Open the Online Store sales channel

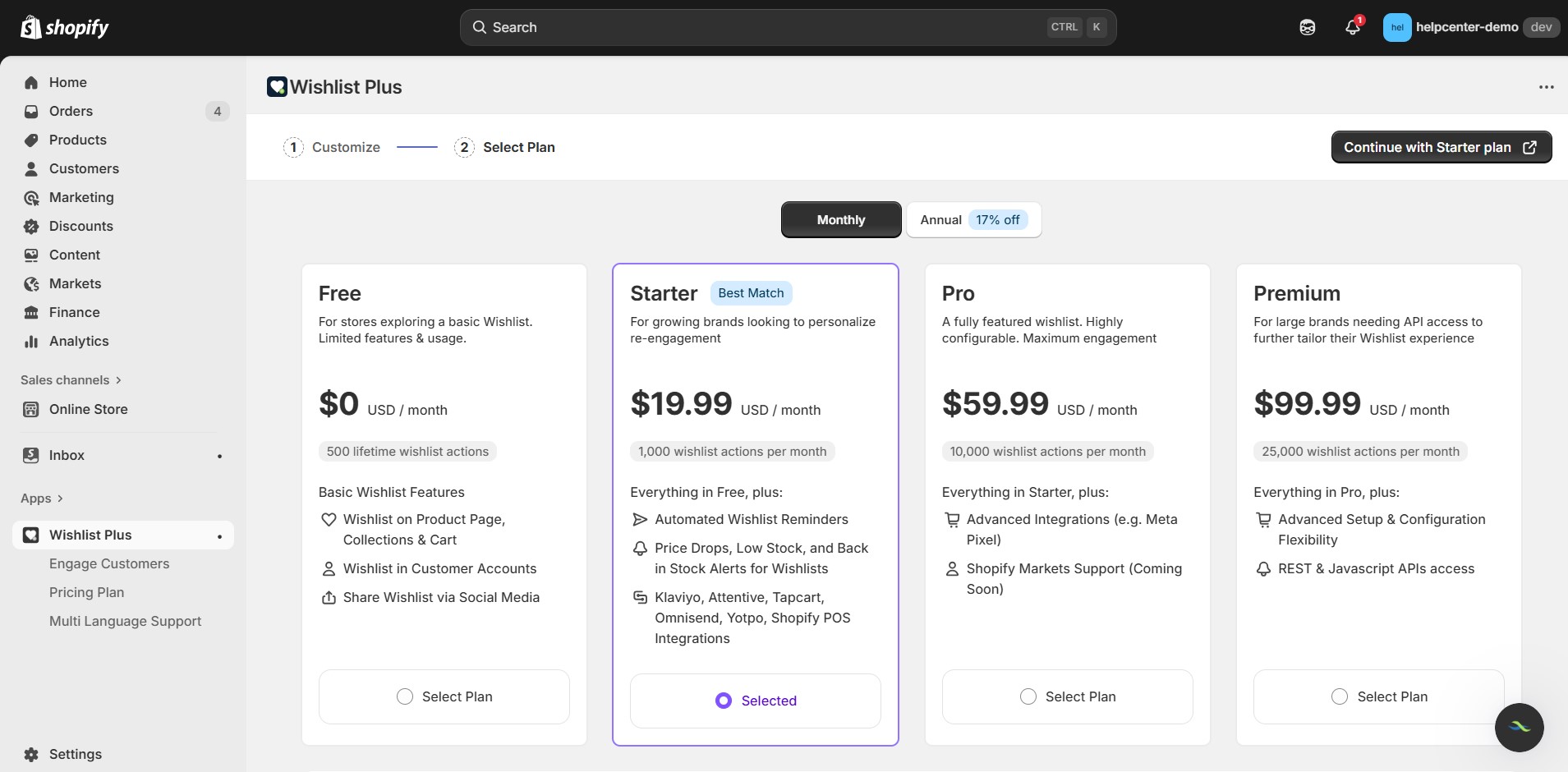[88, 408]
